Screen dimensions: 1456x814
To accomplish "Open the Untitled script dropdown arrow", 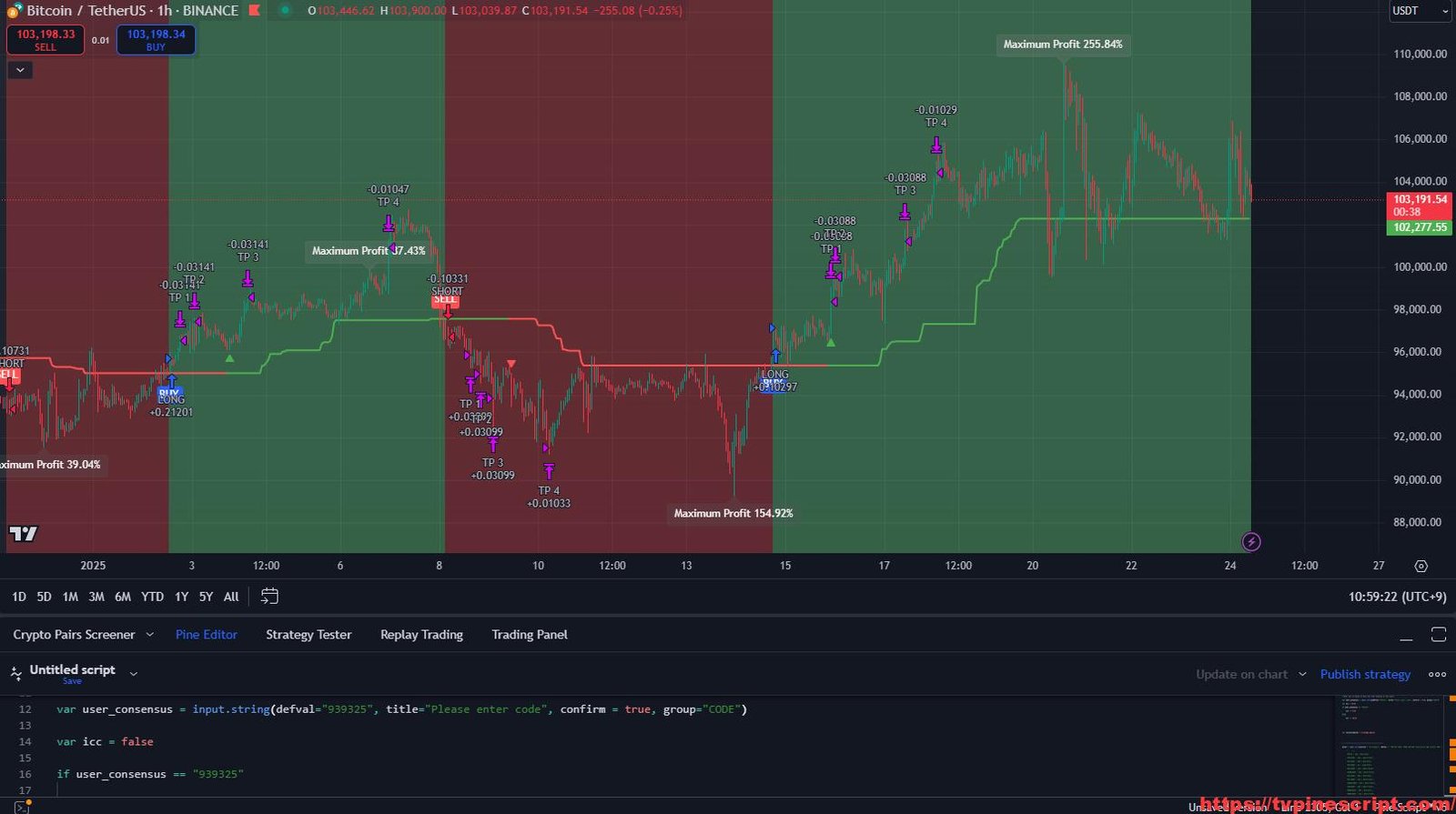I will coord(134,674).
